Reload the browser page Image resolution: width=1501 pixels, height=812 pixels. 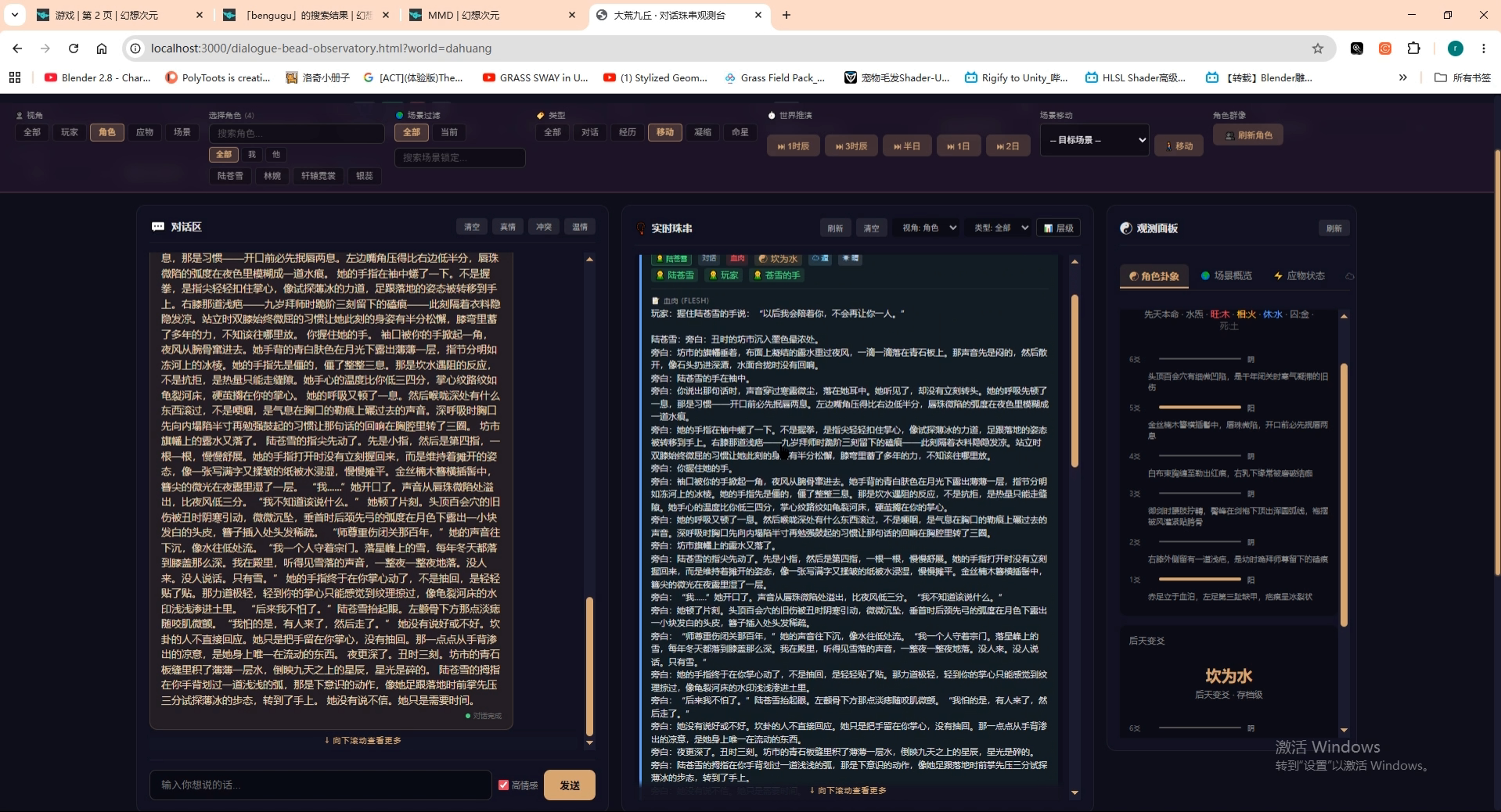(x=74, y=49)
